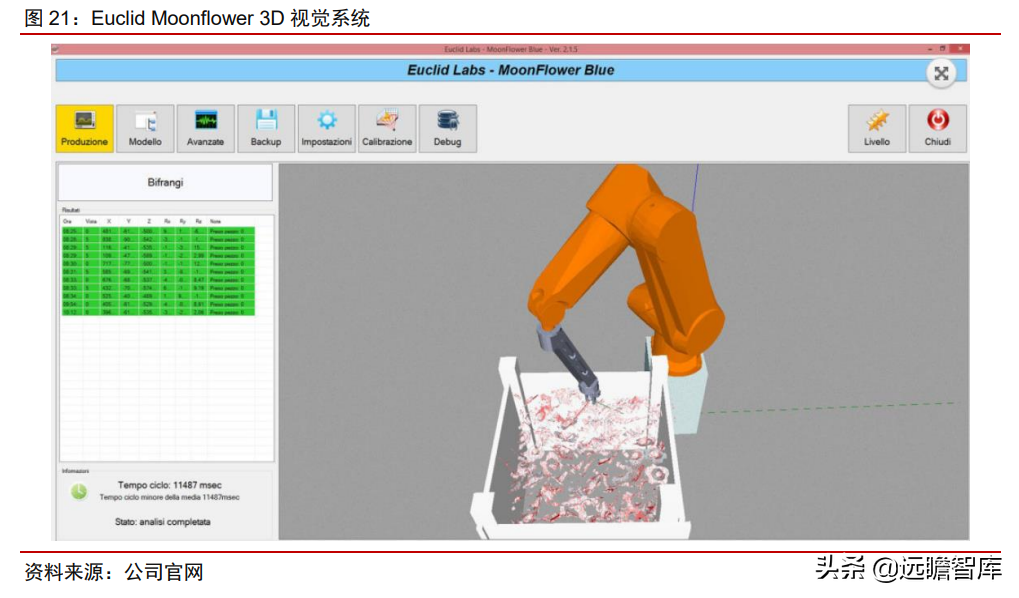Click the '资料来源：公司官网' source note
Image resolution: width=1019 pixels, height=598 pixels.
[x=114, y=572]
